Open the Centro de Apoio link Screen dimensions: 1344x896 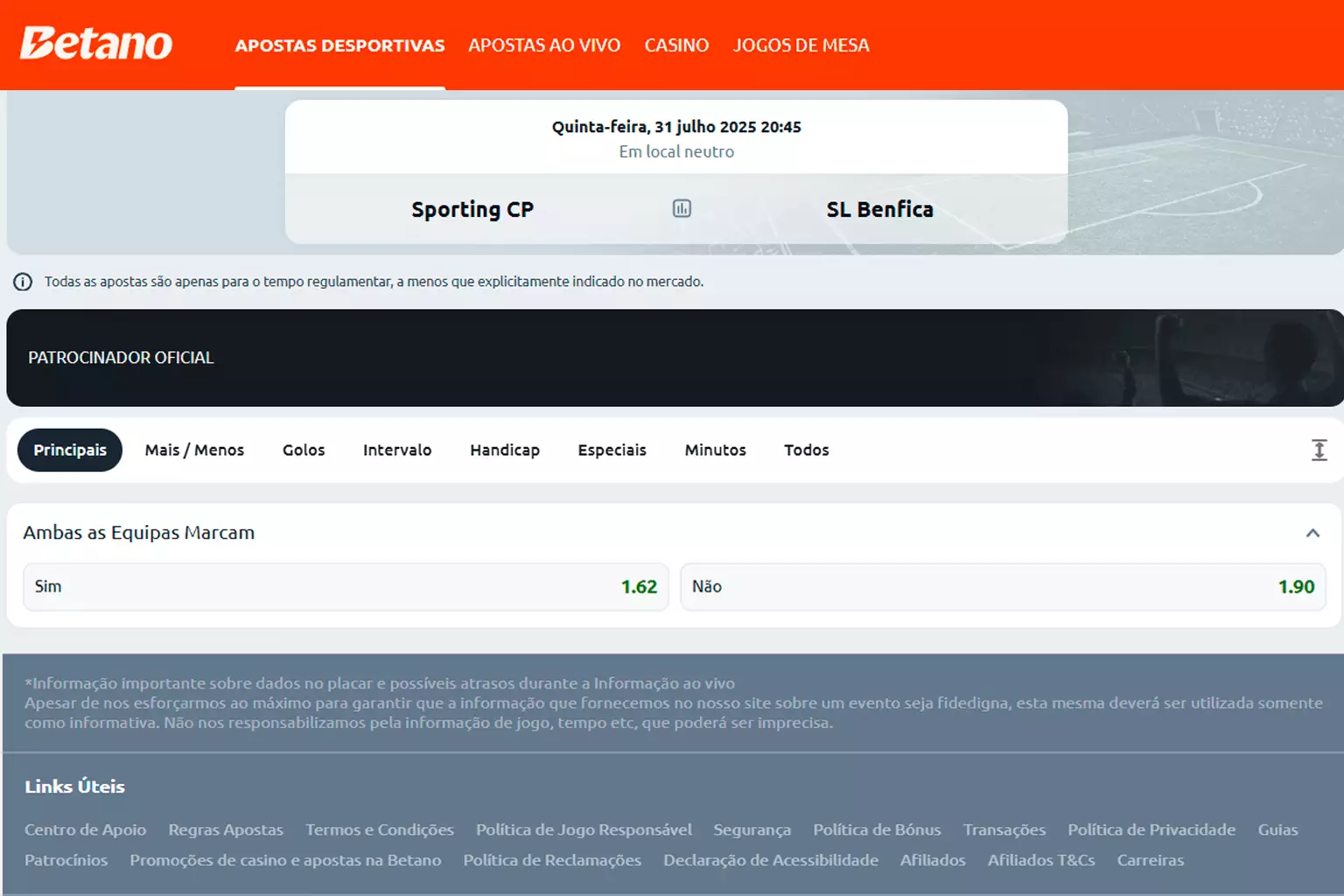(x=86, y=829)
